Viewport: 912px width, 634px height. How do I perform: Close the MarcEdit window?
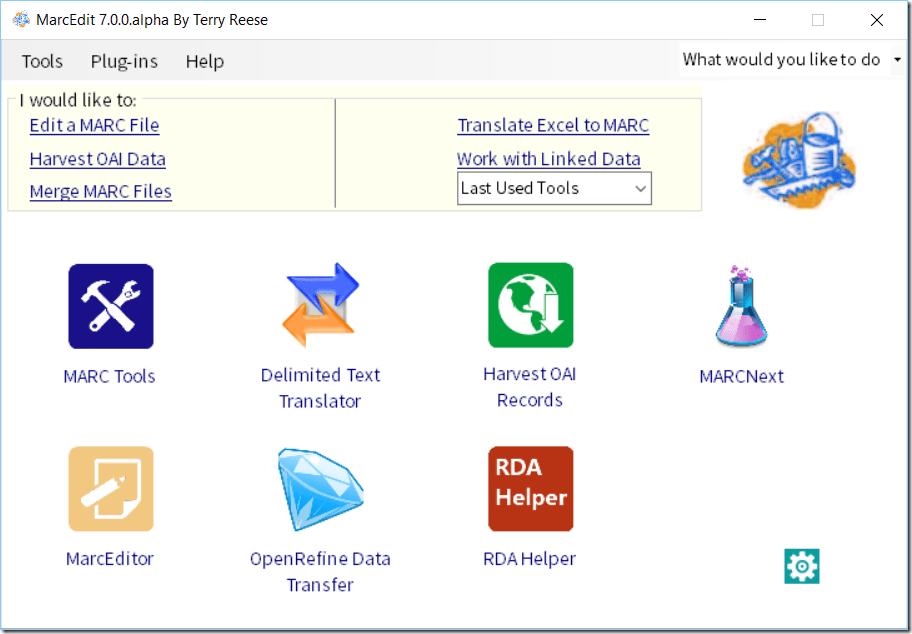point(877,20)
